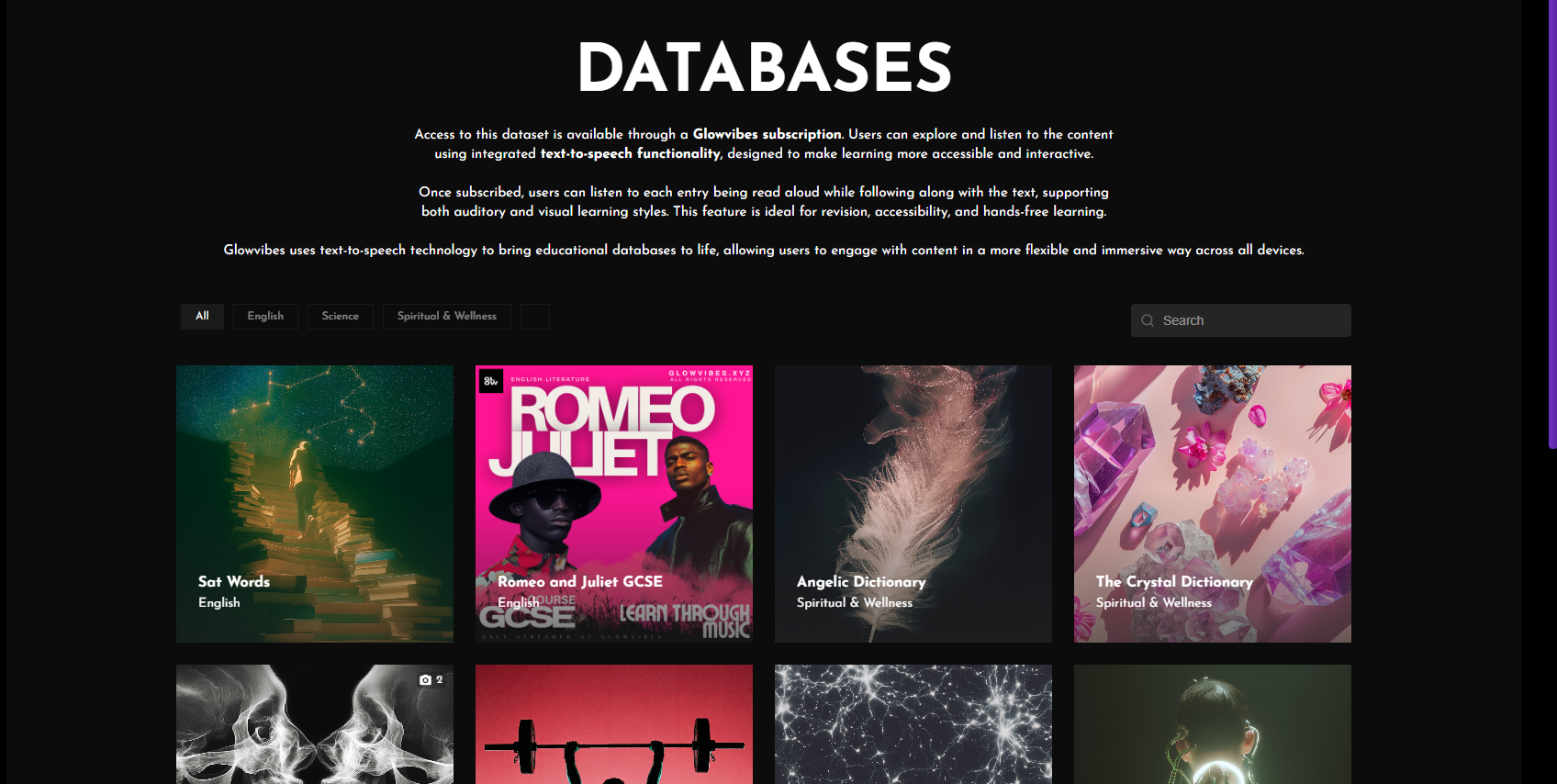Click the bold "text-to-speech functionality" text
The width and height of the screenshot is (1557, 784).
pyautogui.click(x=630, y=153)
